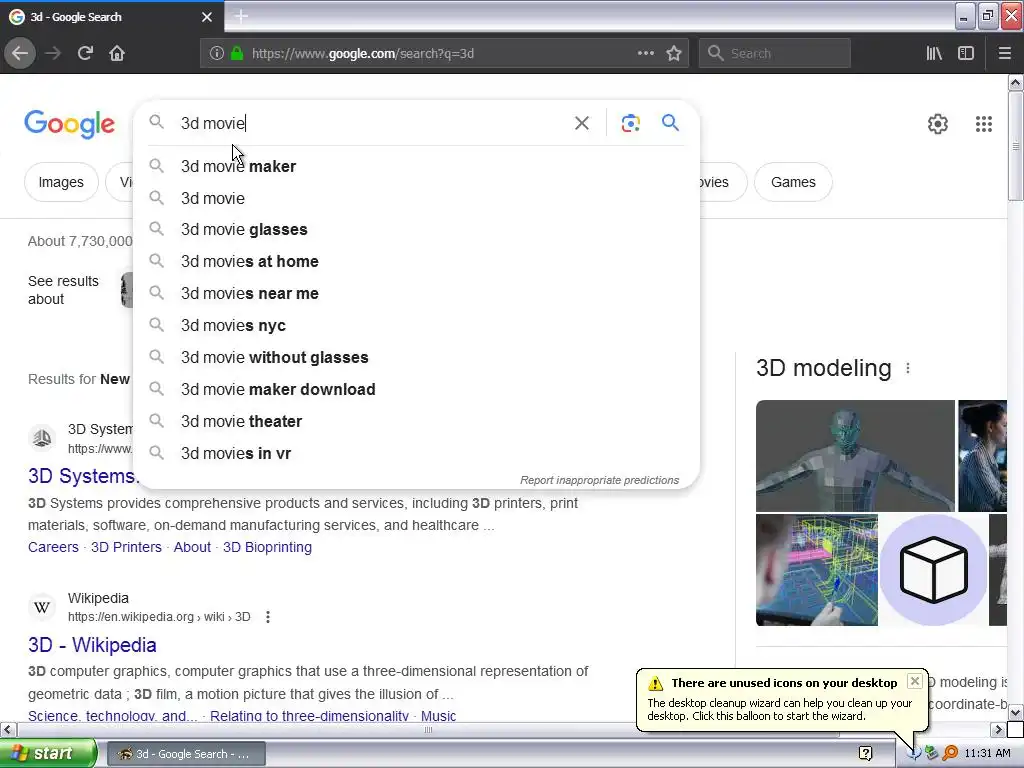The image size is (1024, 768).
Task: Open the Firefox Library icon
Action: pos(934,53)
